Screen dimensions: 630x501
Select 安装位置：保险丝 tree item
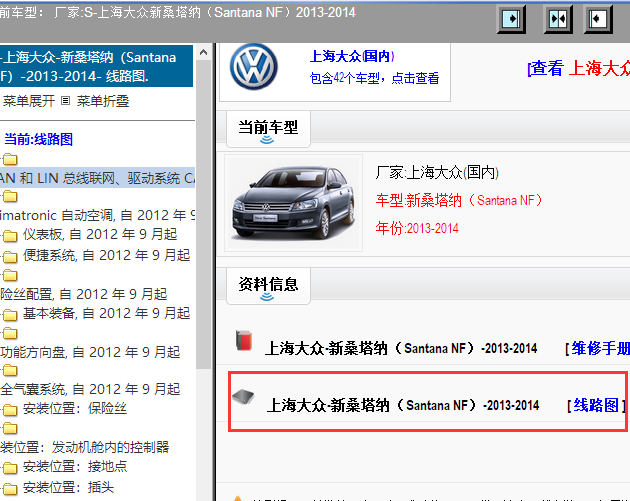pyautogui.click(x=75, y=409)
